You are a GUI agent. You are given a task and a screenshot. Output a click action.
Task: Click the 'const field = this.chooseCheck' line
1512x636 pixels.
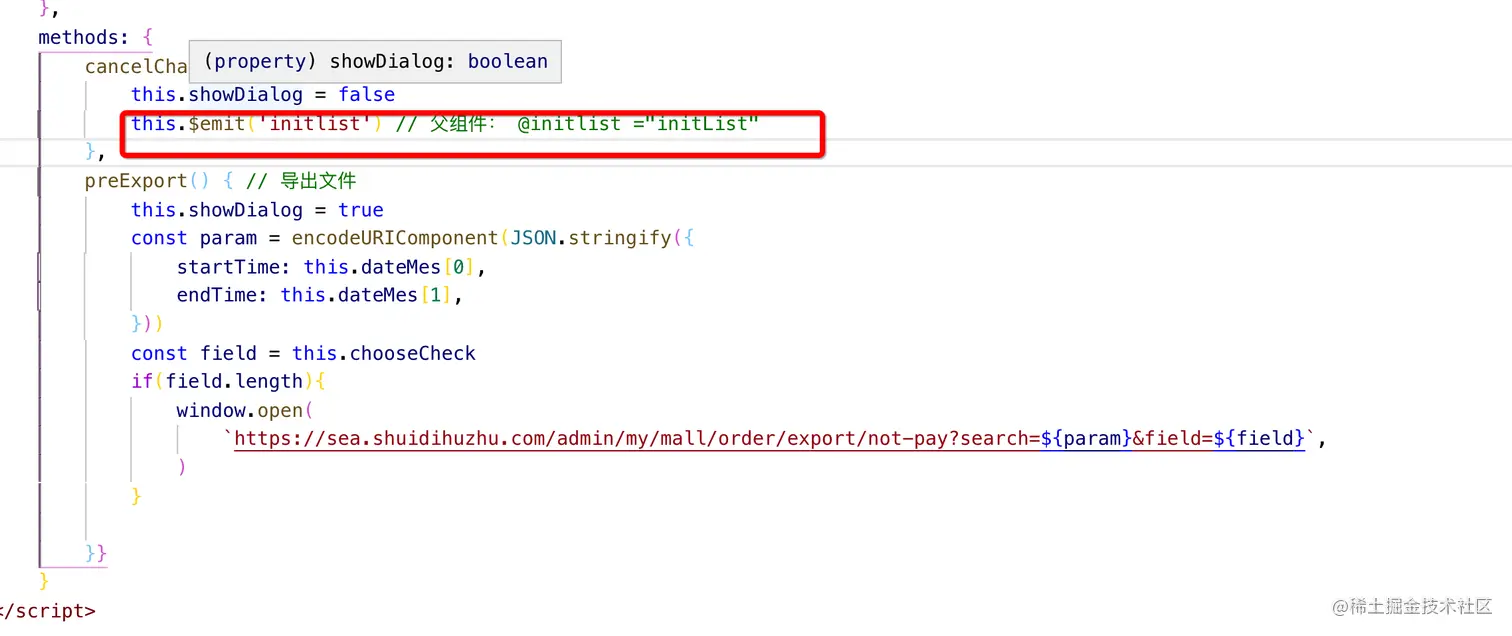click(x=303, y=353)
